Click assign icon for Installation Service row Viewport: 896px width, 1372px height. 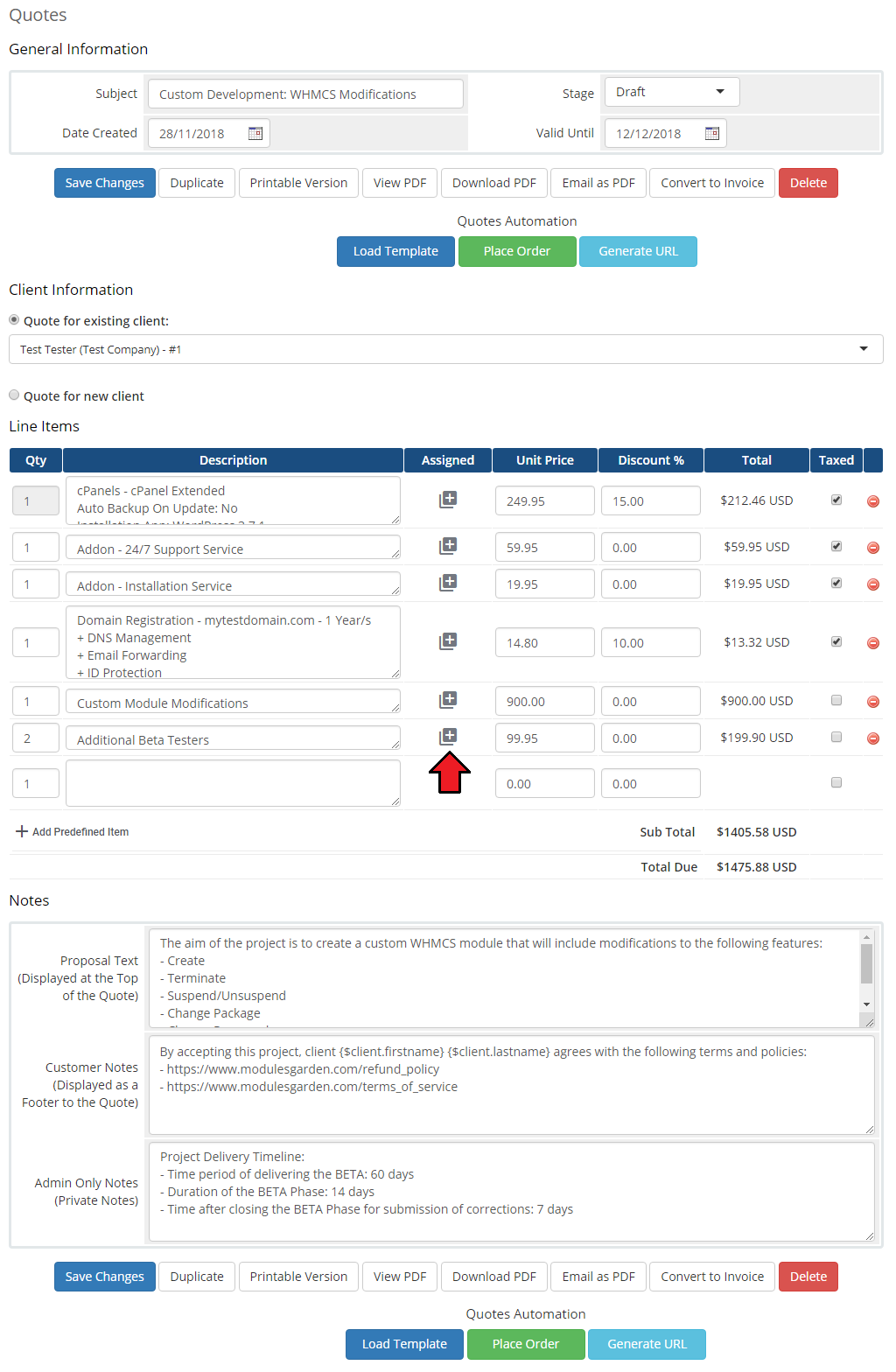point(448,583)
